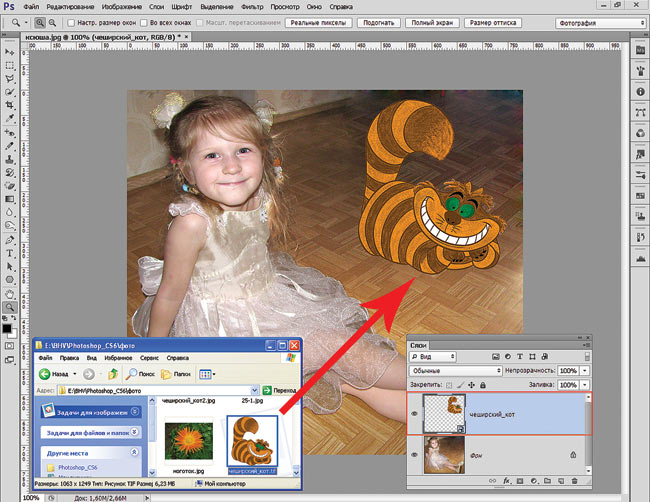Select the Move tool
The height and width of the screenshot is (502, 650).
tap(10, 52)
